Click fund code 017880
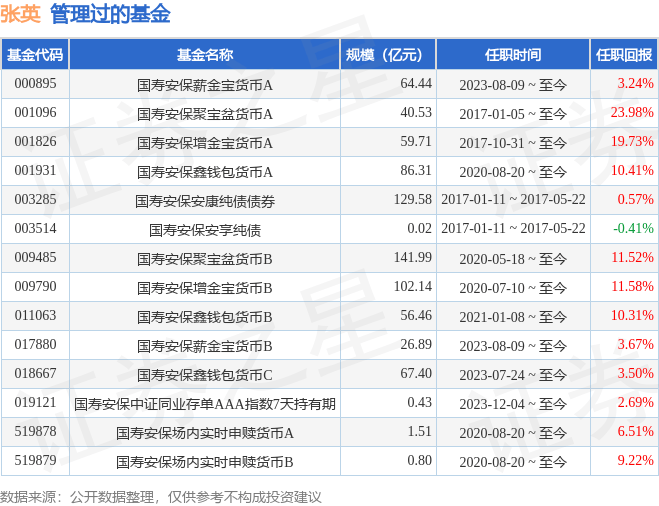Viewport: 659px width, 506px height. (x=35, y=346)
